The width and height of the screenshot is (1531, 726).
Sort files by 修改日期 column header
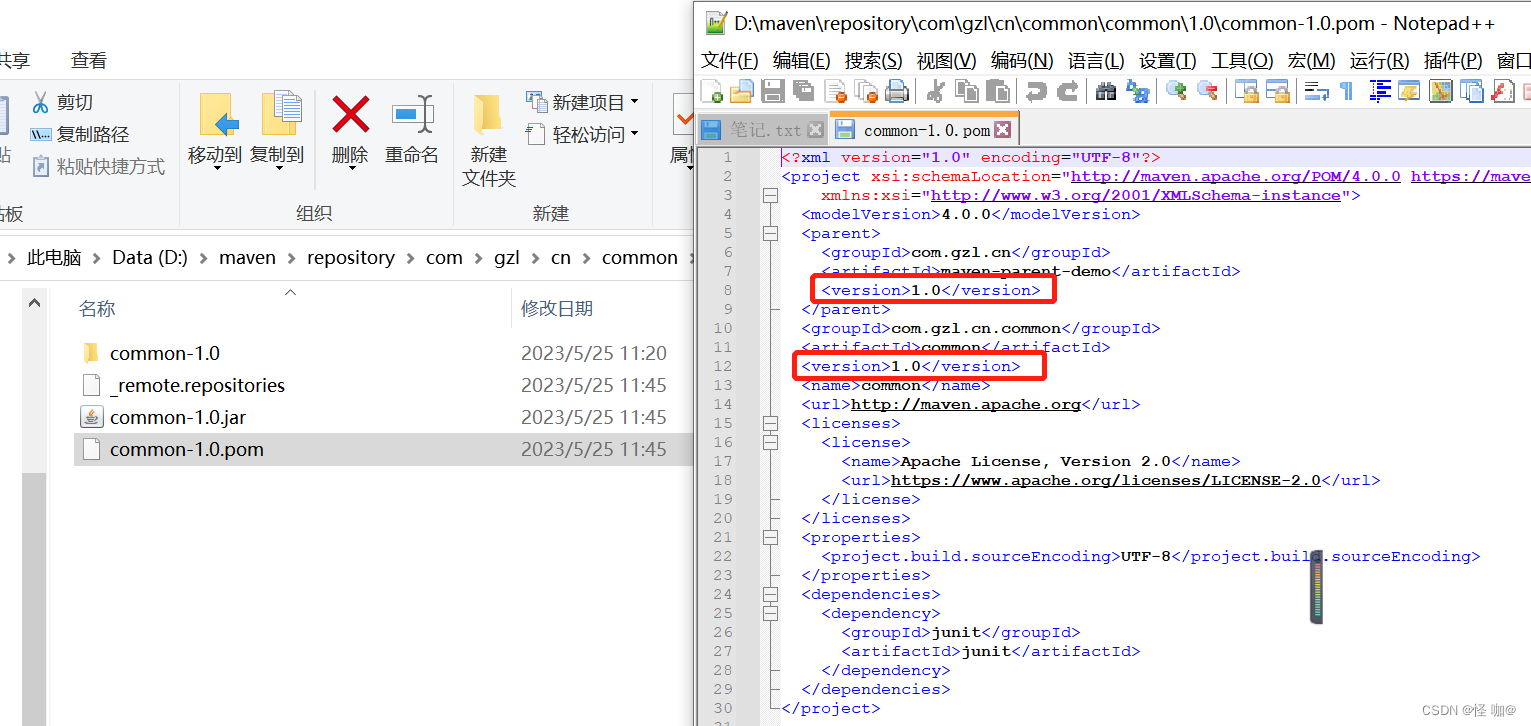557,309
